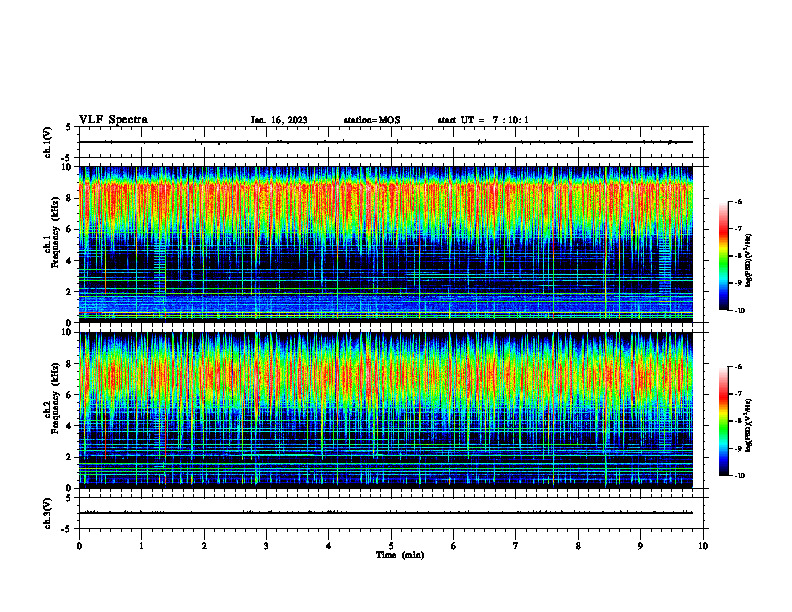
Task: Click the ch.2 colorbar 'log(PSD)' unit label
Action: click(749, 425)
